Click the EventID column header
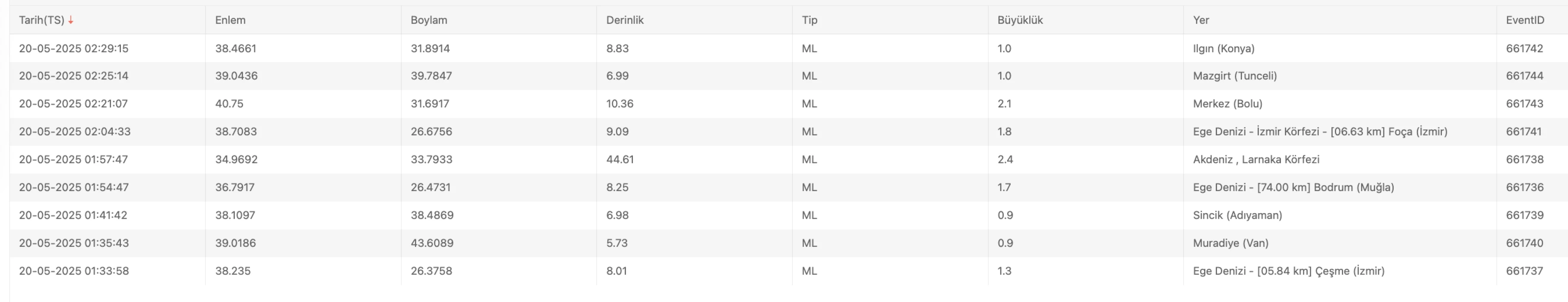The width and height of the screenshot is (1568, 302). 1524,20
